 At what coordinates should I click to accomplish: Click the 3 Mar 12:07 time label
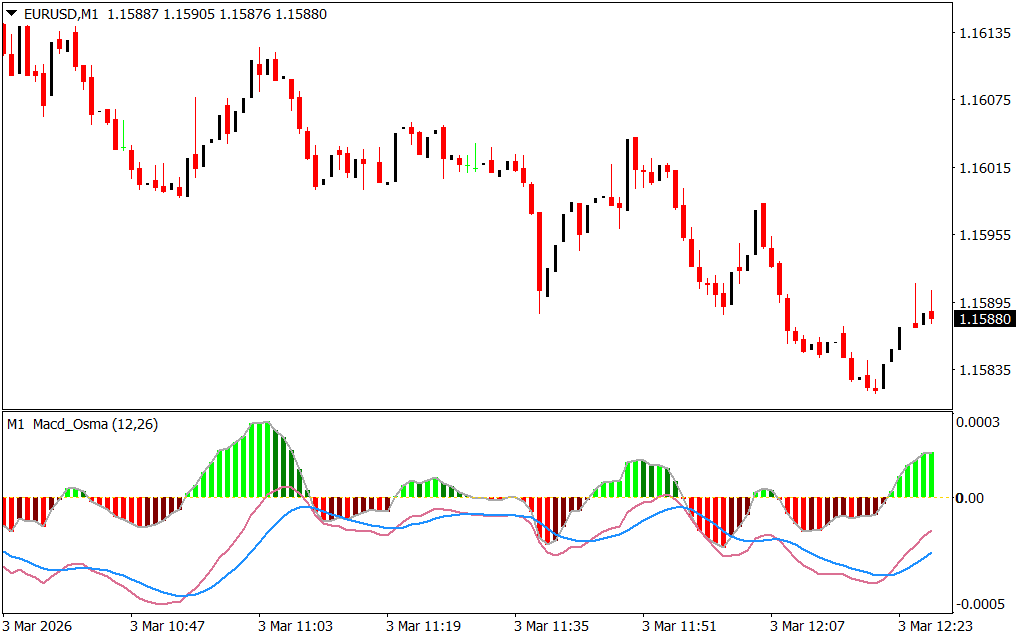[x=807, y=626]
